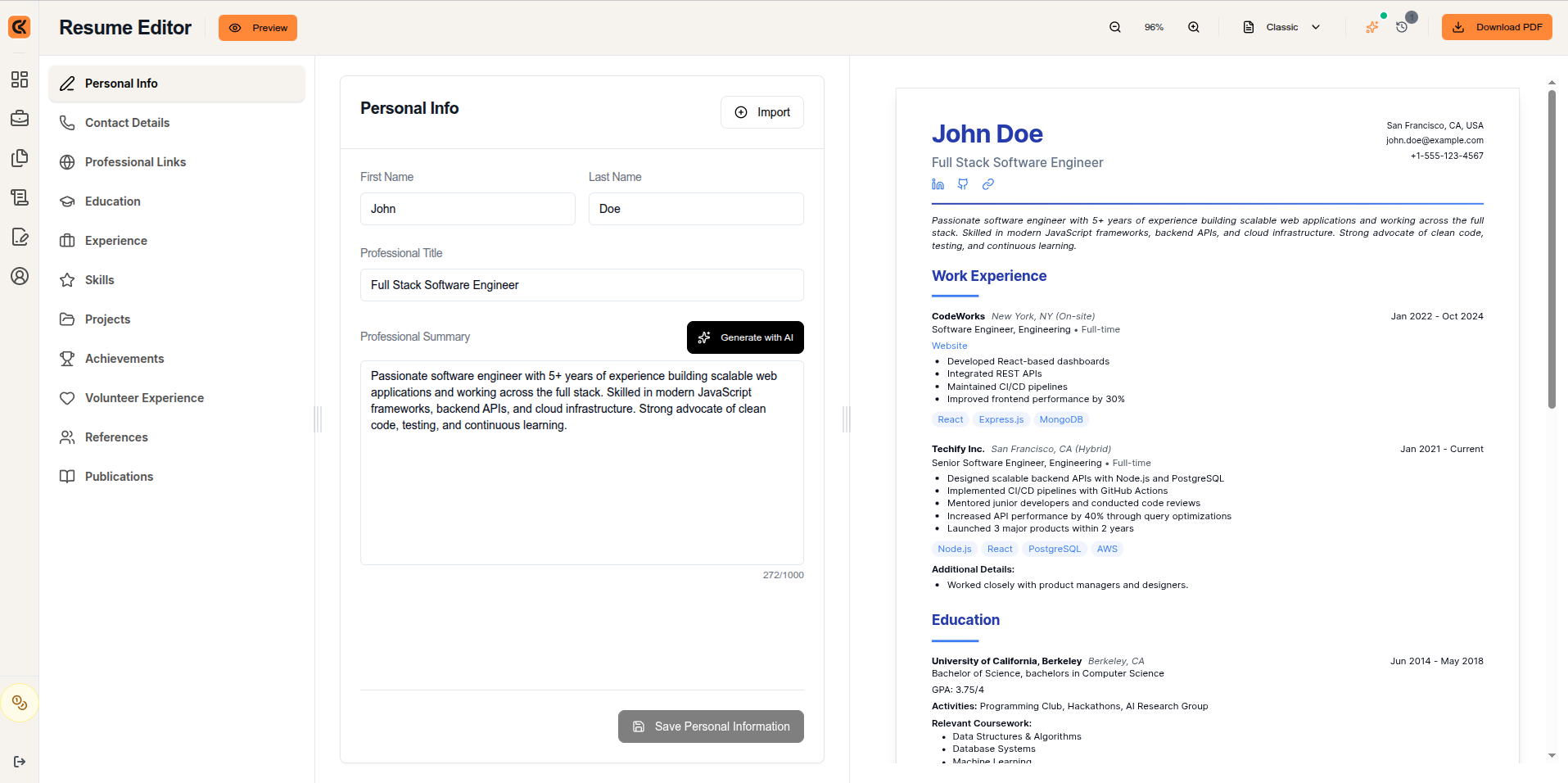Click Work Experience heading in preview
This screenshot has height=783, width=1568.
pos(989,276)
